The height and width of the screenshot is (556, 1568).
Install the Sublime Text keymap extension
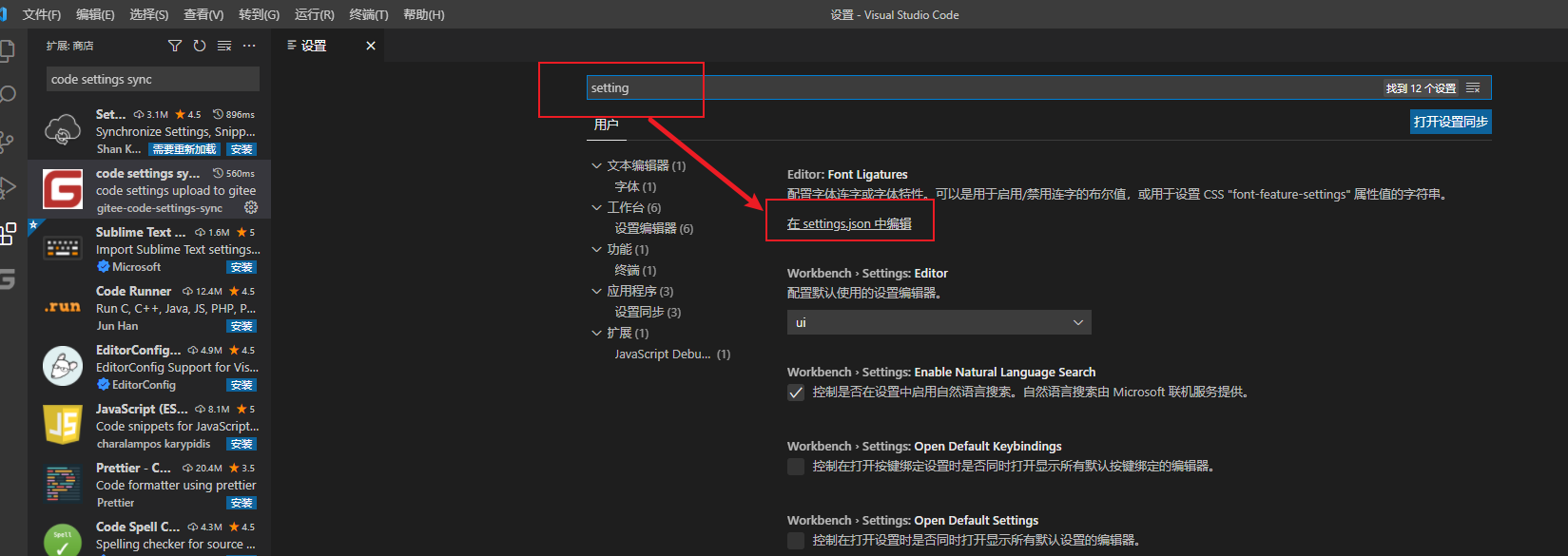(242, 267)
